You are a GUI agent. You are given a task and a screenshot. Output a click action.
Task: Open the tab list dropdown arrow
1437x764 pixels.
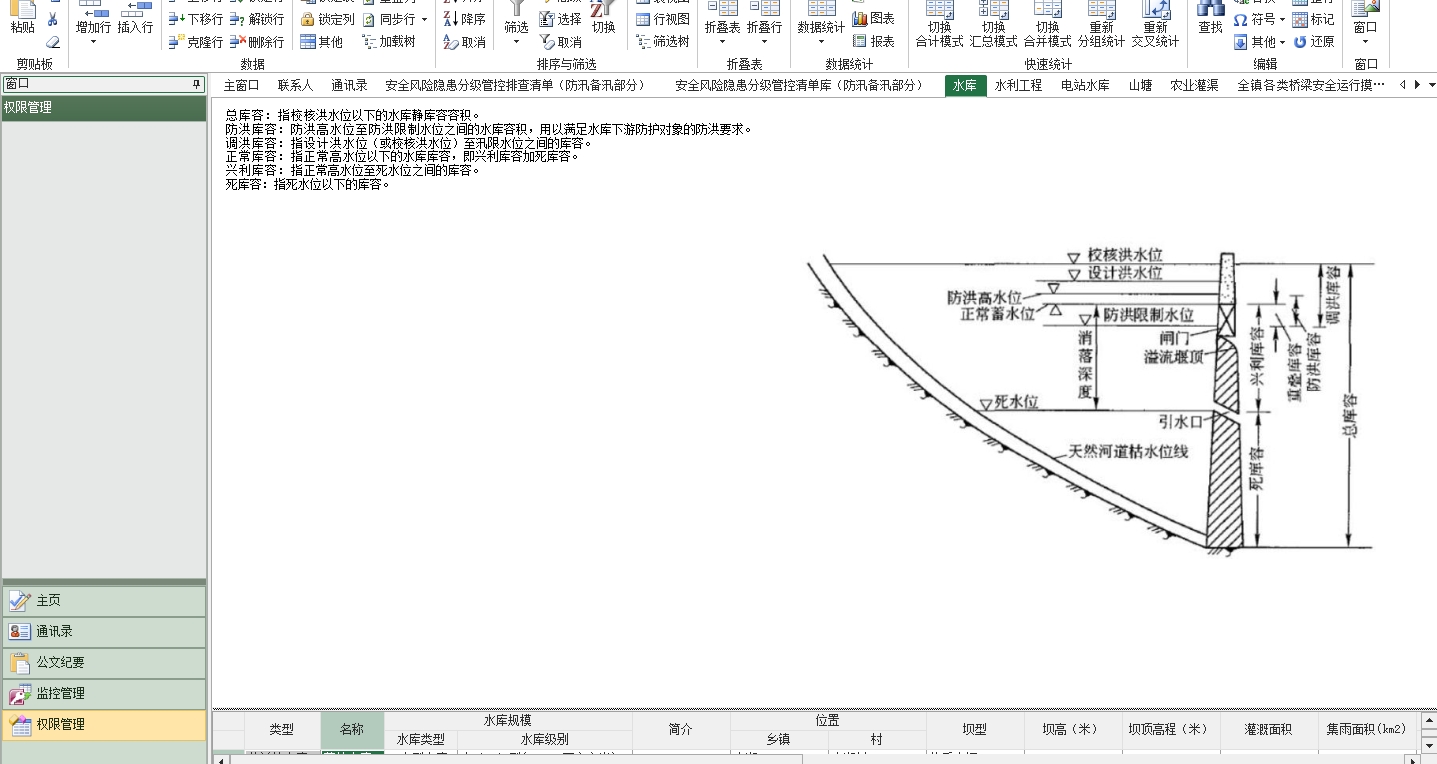pos(1431,85)
